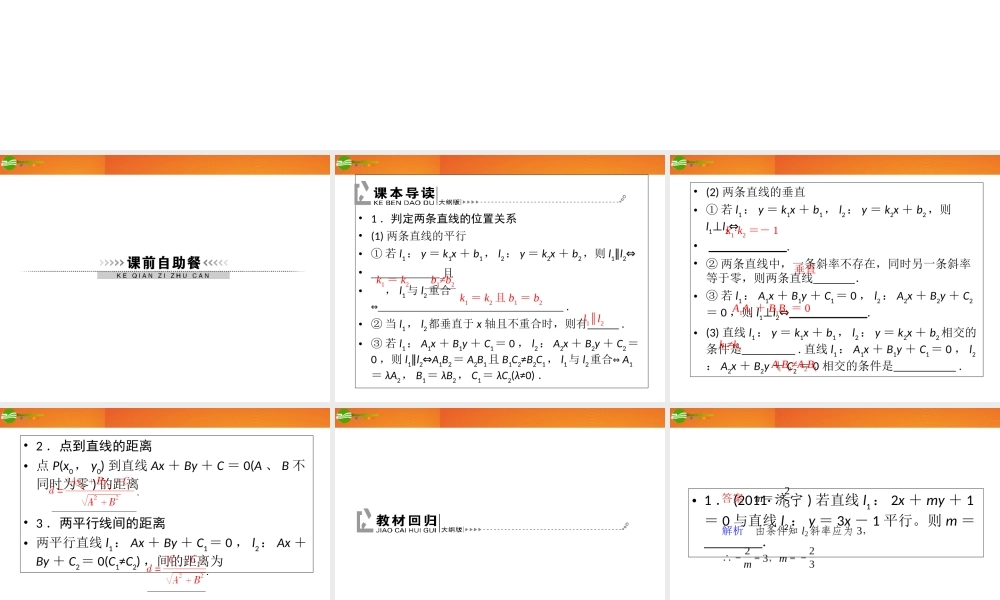Click the 大纲版 tag next to 课本导读

[x=449, y=202]
